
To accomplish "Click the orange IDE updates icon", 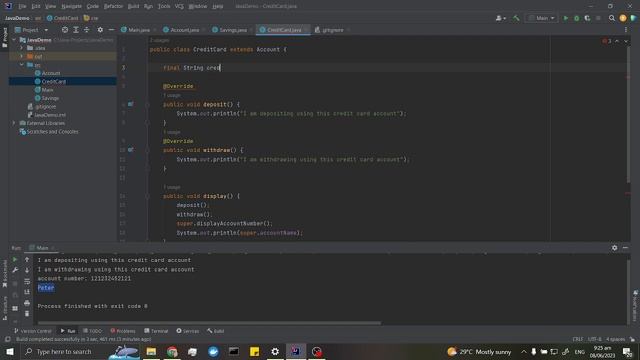I will 623,18.
